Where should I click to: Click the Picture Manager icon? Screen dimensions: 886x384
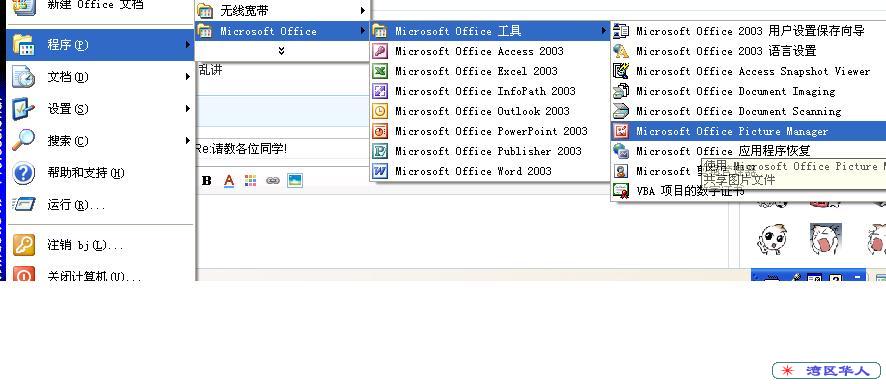click(621, 131)
